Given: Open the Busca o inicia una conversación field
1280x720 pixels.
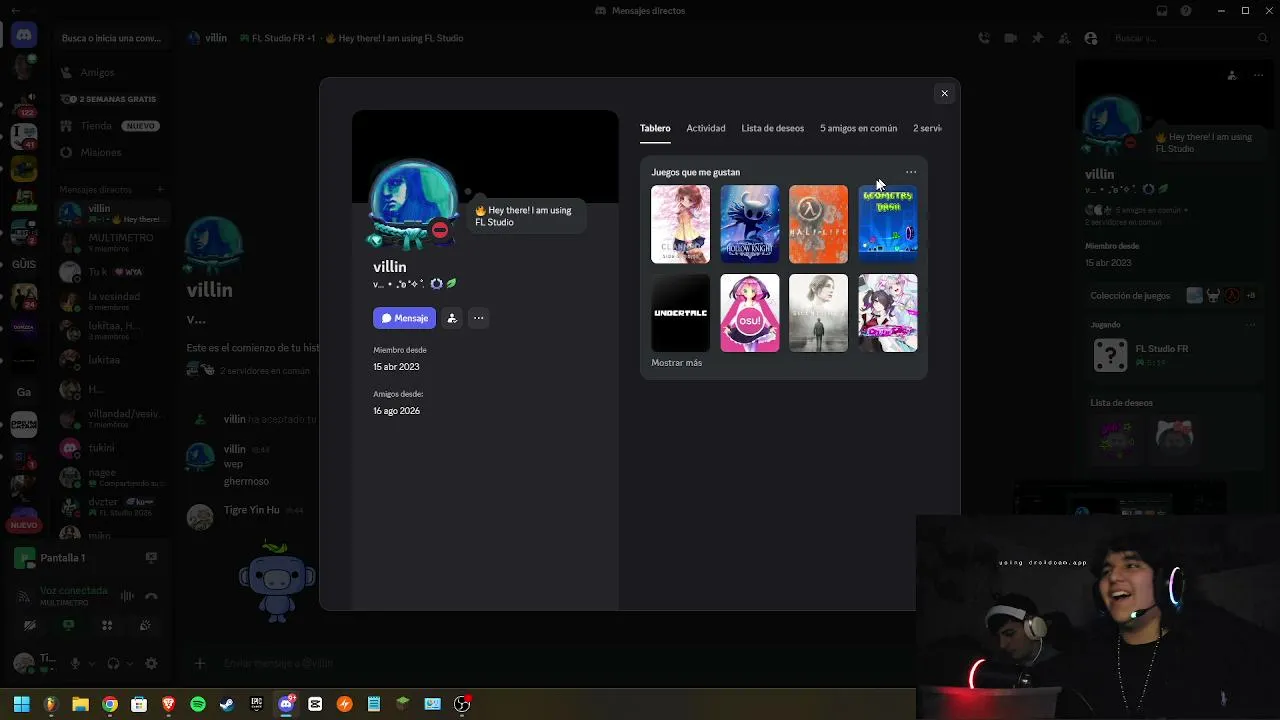Looking at the screenshot, I should (111, 38).
